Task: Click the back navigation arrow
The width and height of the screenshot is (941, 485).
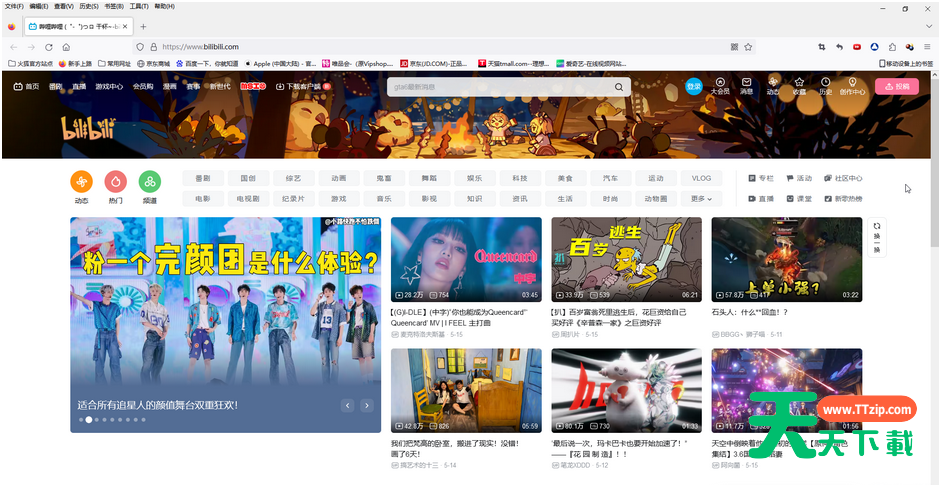Action: pos(14,47)
